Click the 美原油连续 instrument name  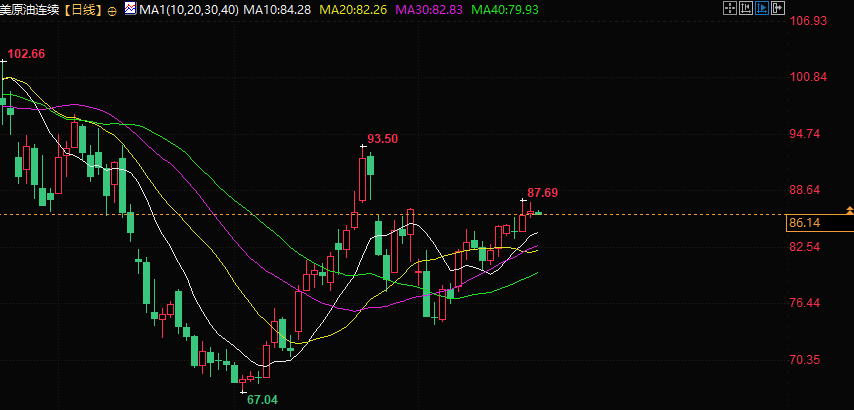[29, 10]
